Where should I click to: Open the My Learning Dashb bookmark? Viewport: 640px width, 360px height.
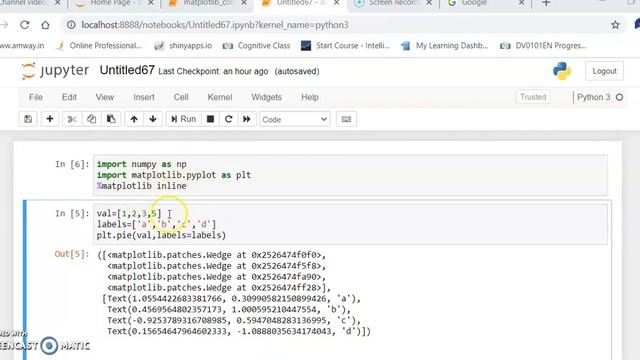[x=445, y=46]
